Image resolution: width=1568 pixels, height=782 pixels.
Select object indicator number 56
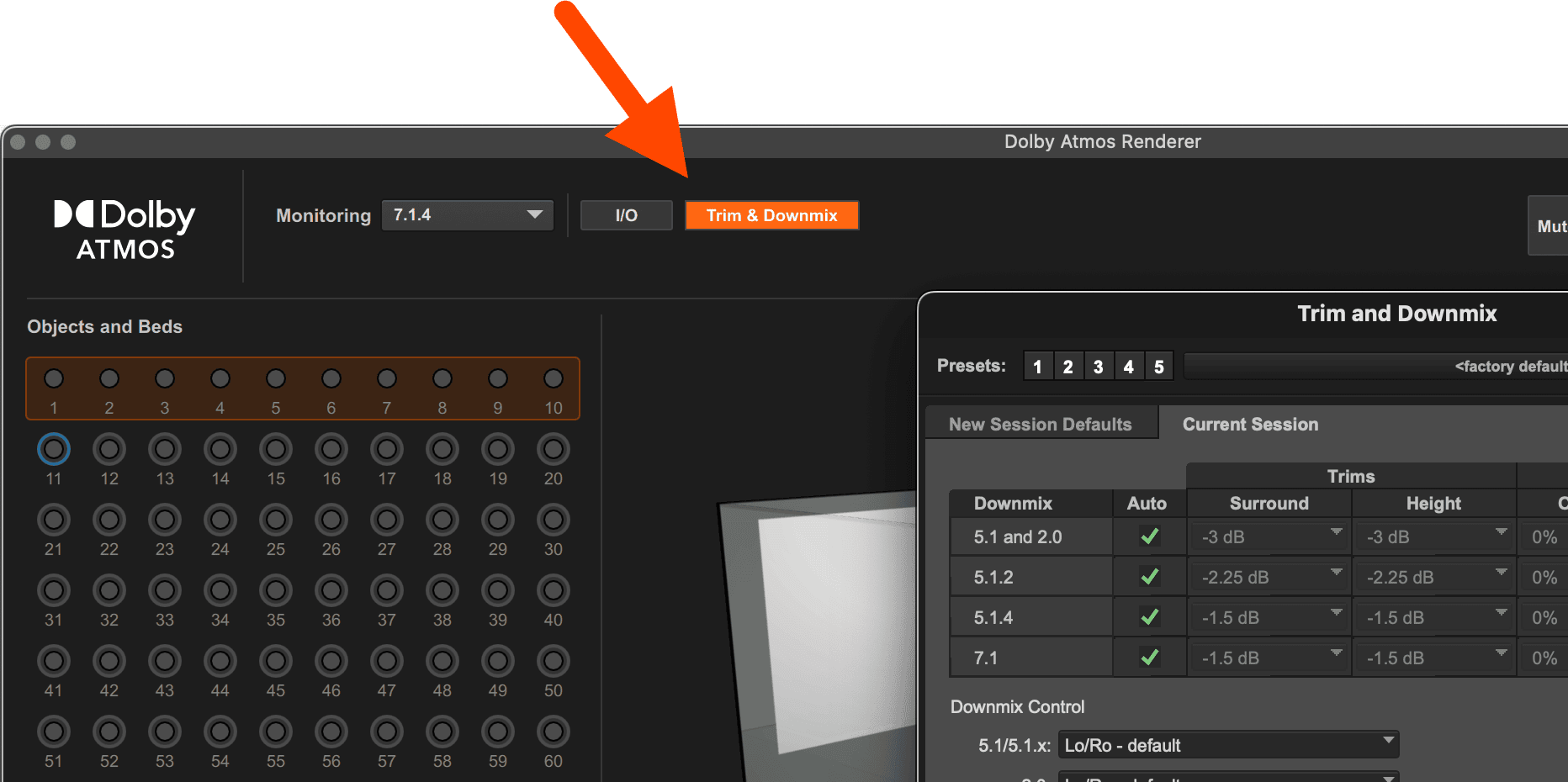pos(331,732)
